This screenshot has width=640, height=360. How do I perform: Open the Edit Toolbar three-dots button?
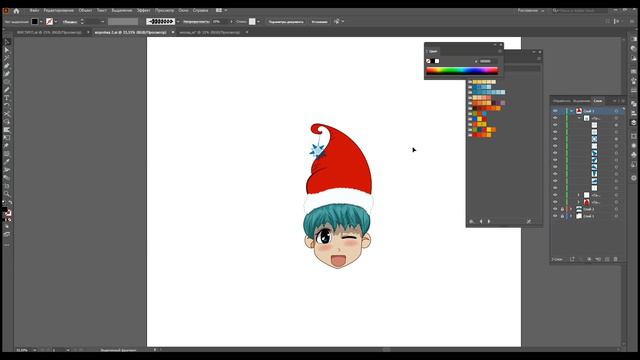pos(7,245)
